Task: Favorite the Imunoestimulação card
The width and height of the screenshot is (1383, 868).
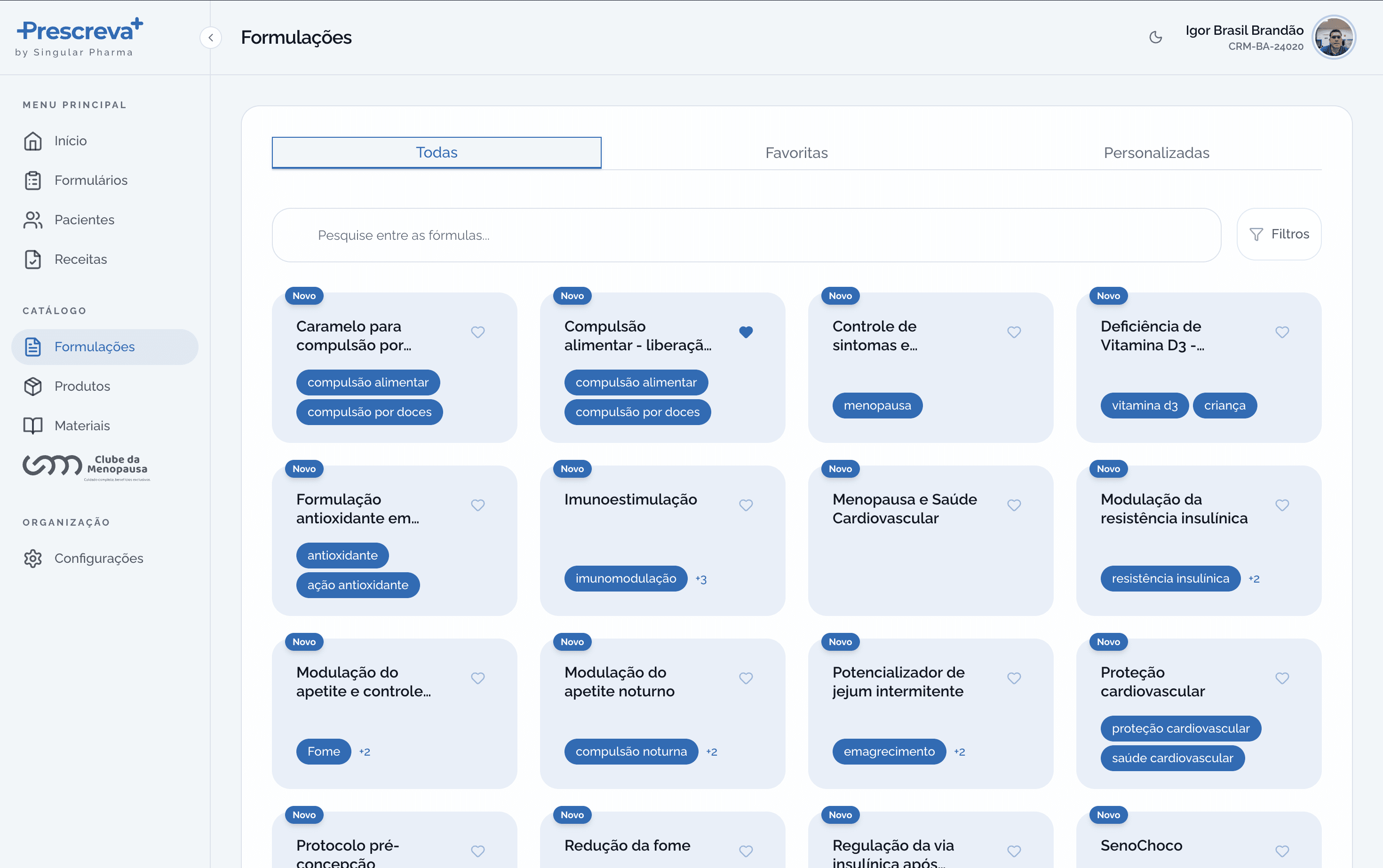Action: [x=746, y=505]
